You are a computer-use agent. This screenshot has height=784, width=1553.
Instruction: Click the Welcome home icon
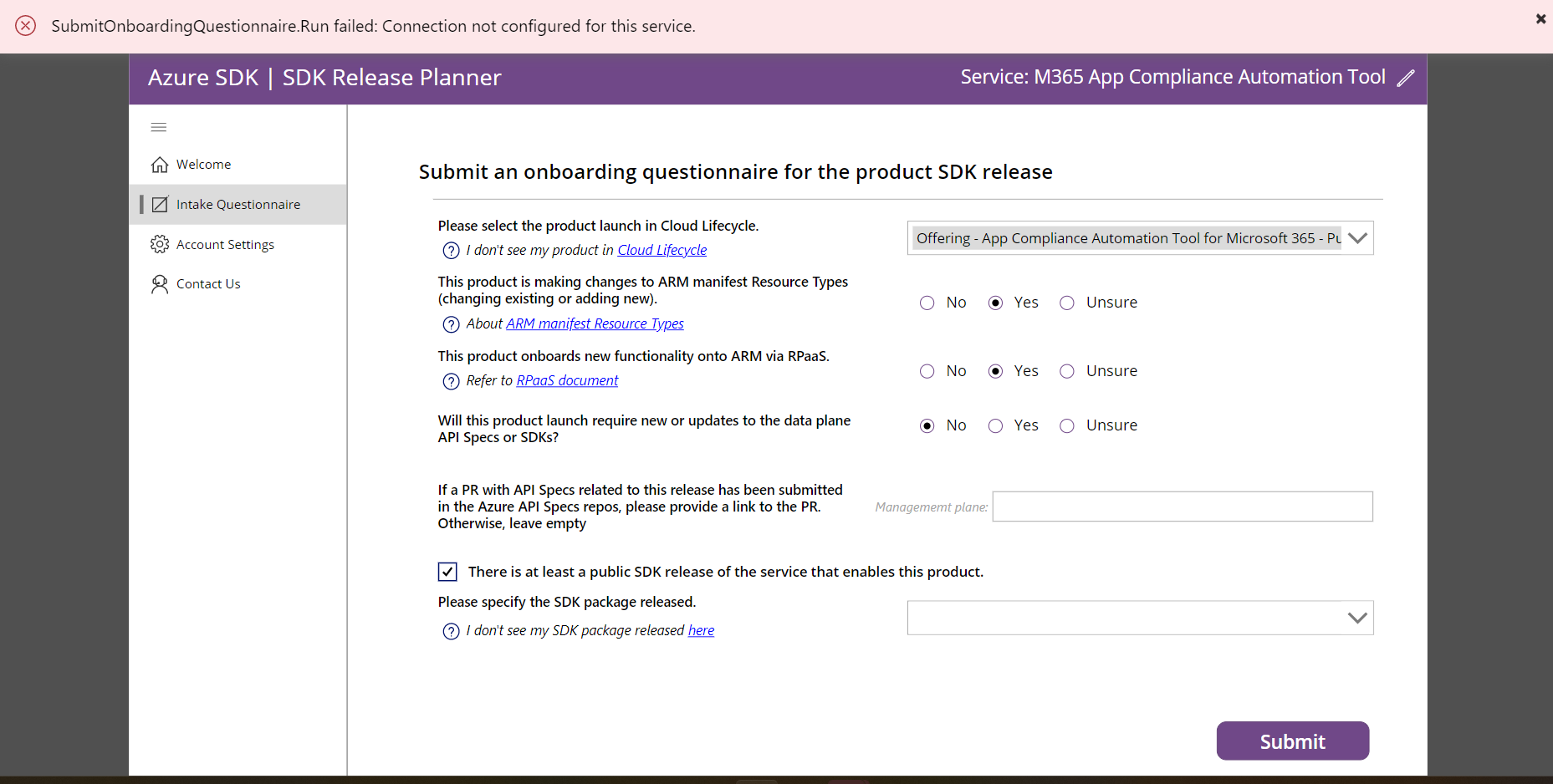pos(160,165)
